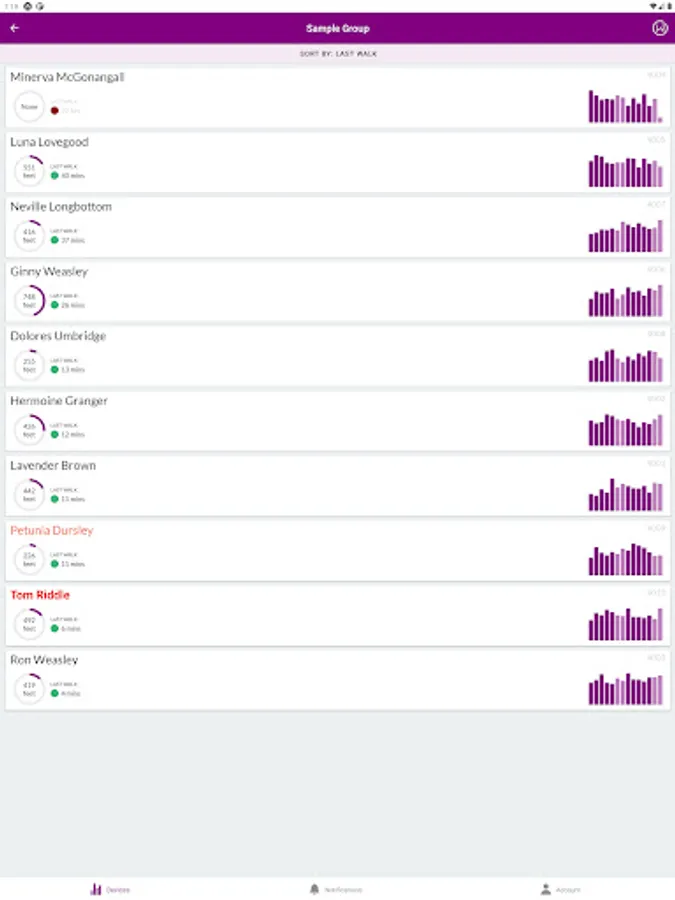Open the group icon at top right
The width and height of the screenshot is (675, 900).
point(659,28)
